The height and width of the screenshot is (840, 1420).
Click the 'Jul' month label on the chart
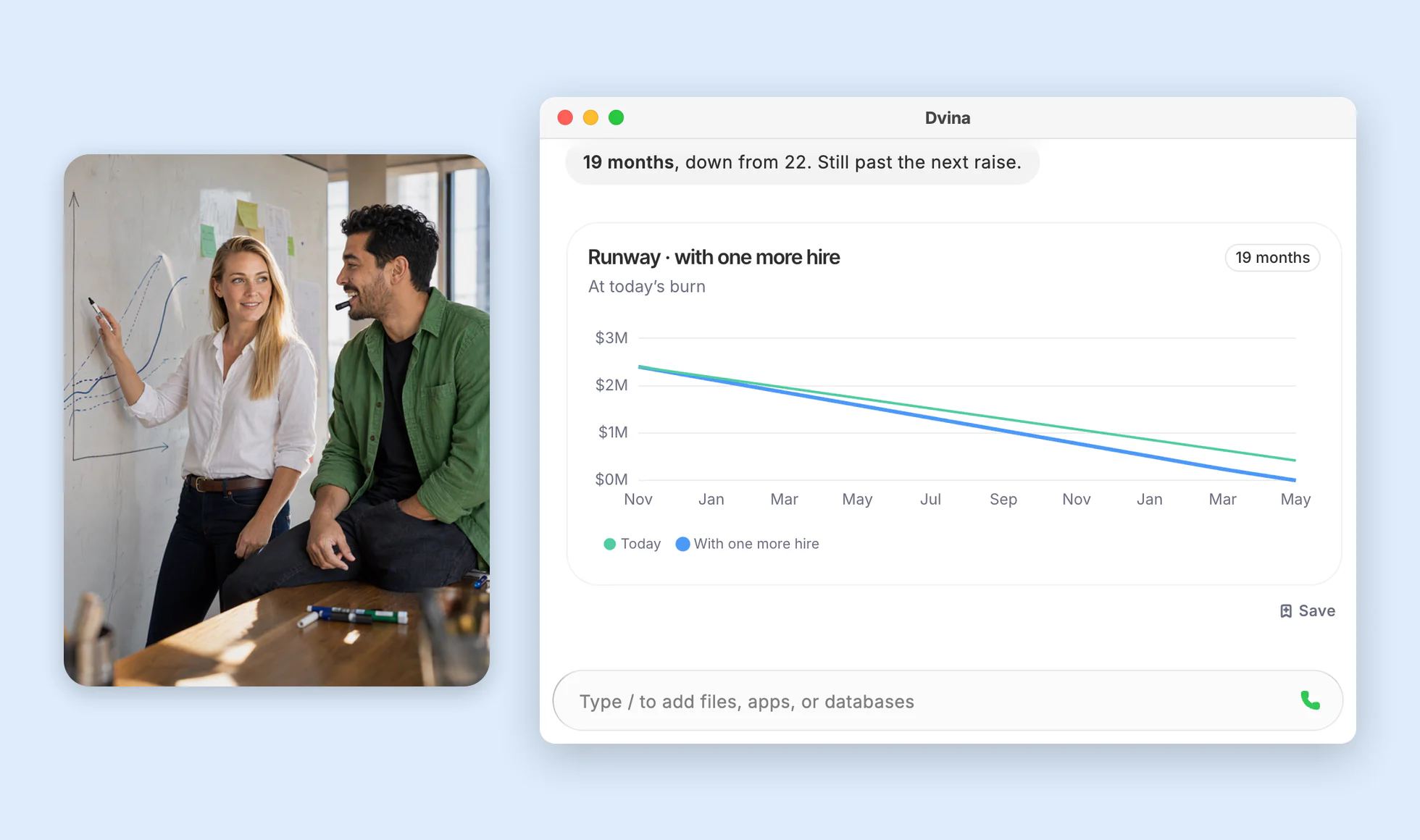(x=930, y=499)
